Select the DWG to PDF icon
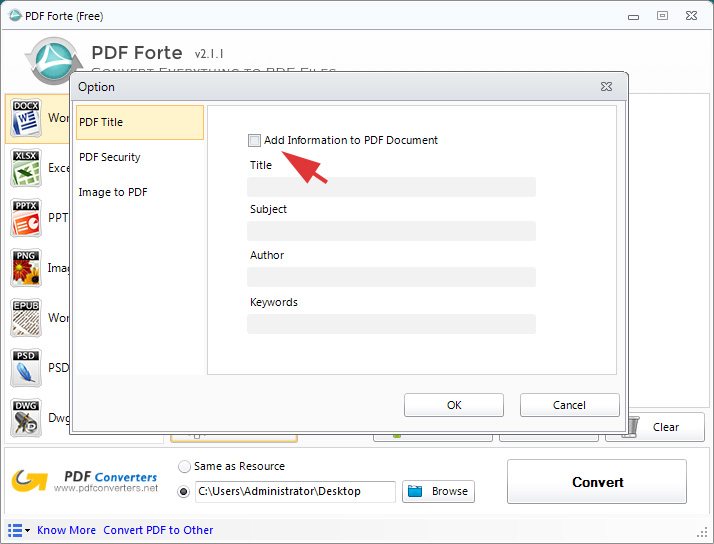This screenshot has width=714, height=544. pos(26,418)
